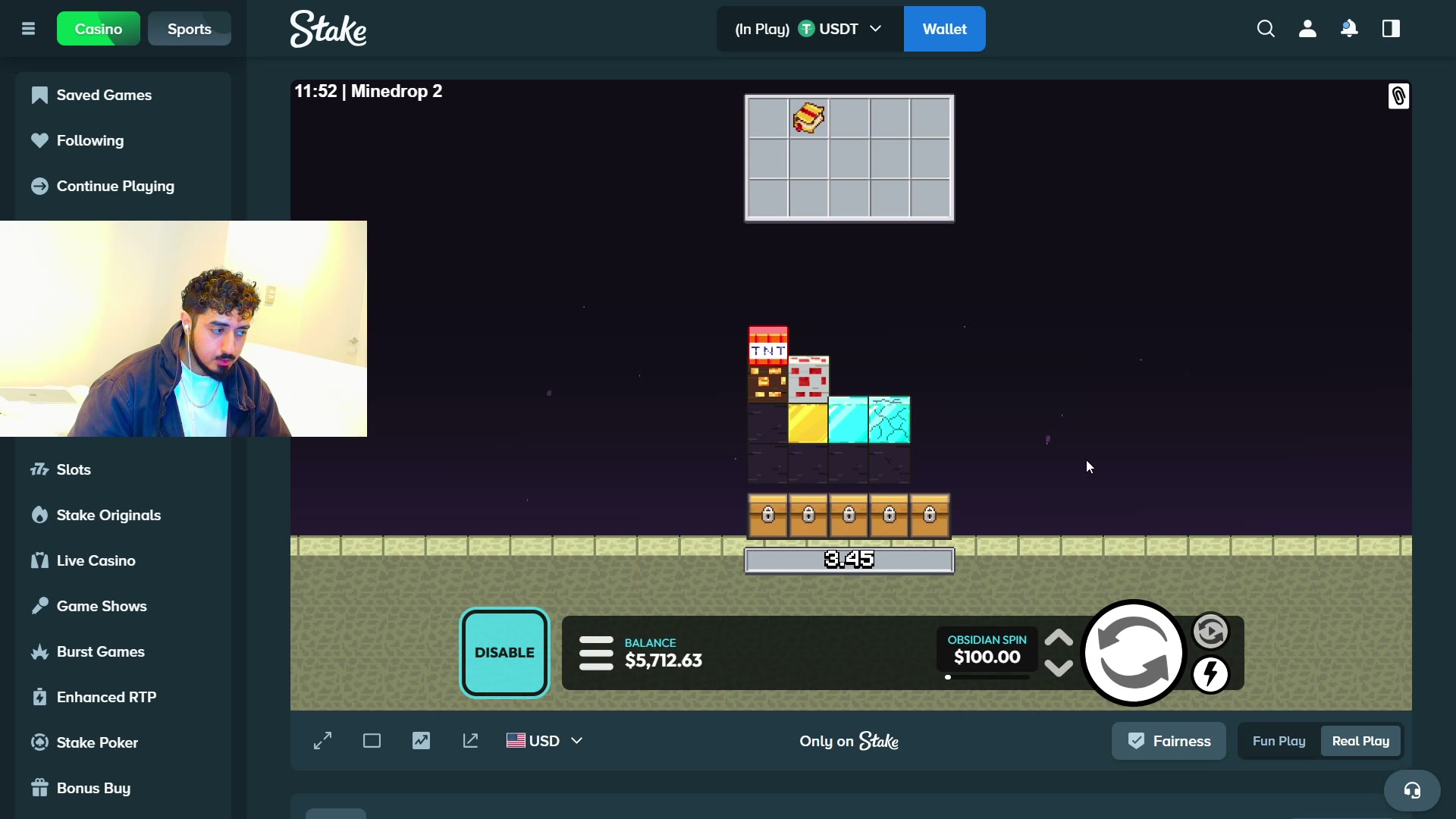Open the autoplay spin settings

coord(1210,632)
